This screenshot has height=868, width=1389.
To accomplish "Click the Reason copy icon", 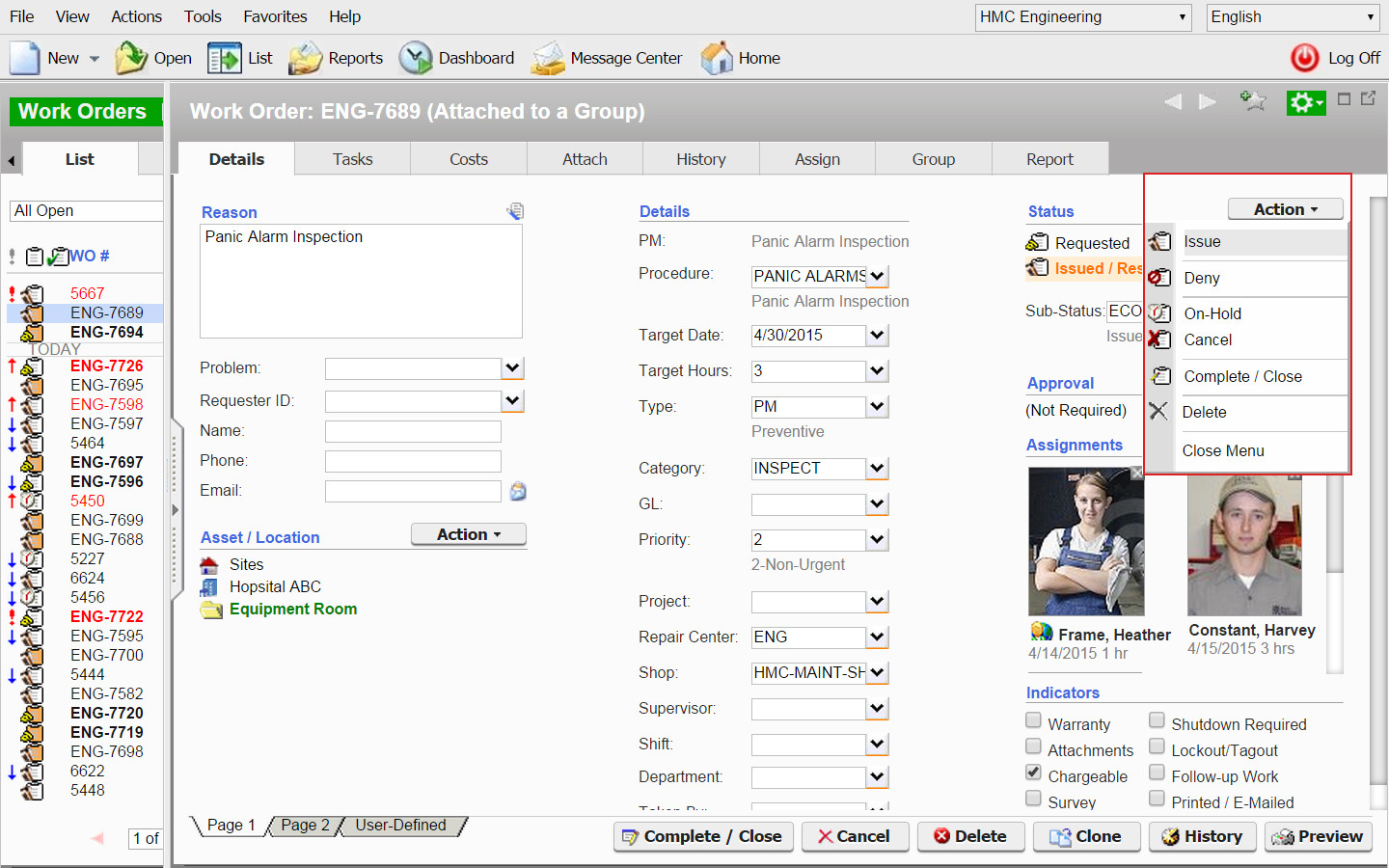I will 515,210.
